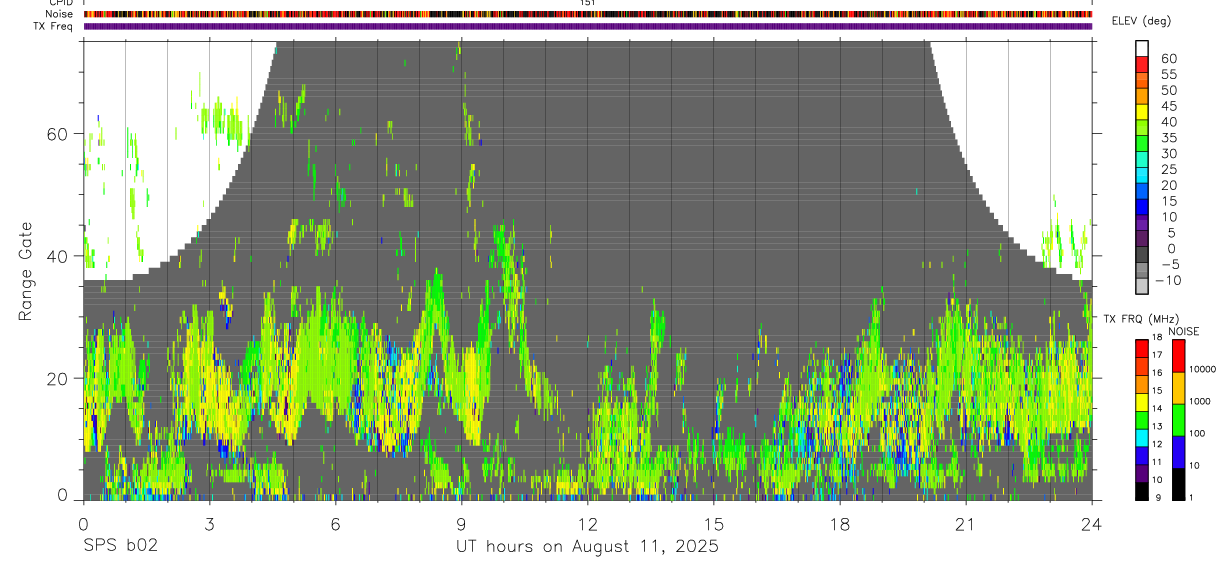1228x567 pixels.
Task: Click the red top segment of NOISE colorbar
Action: [x=1178, y=356]
